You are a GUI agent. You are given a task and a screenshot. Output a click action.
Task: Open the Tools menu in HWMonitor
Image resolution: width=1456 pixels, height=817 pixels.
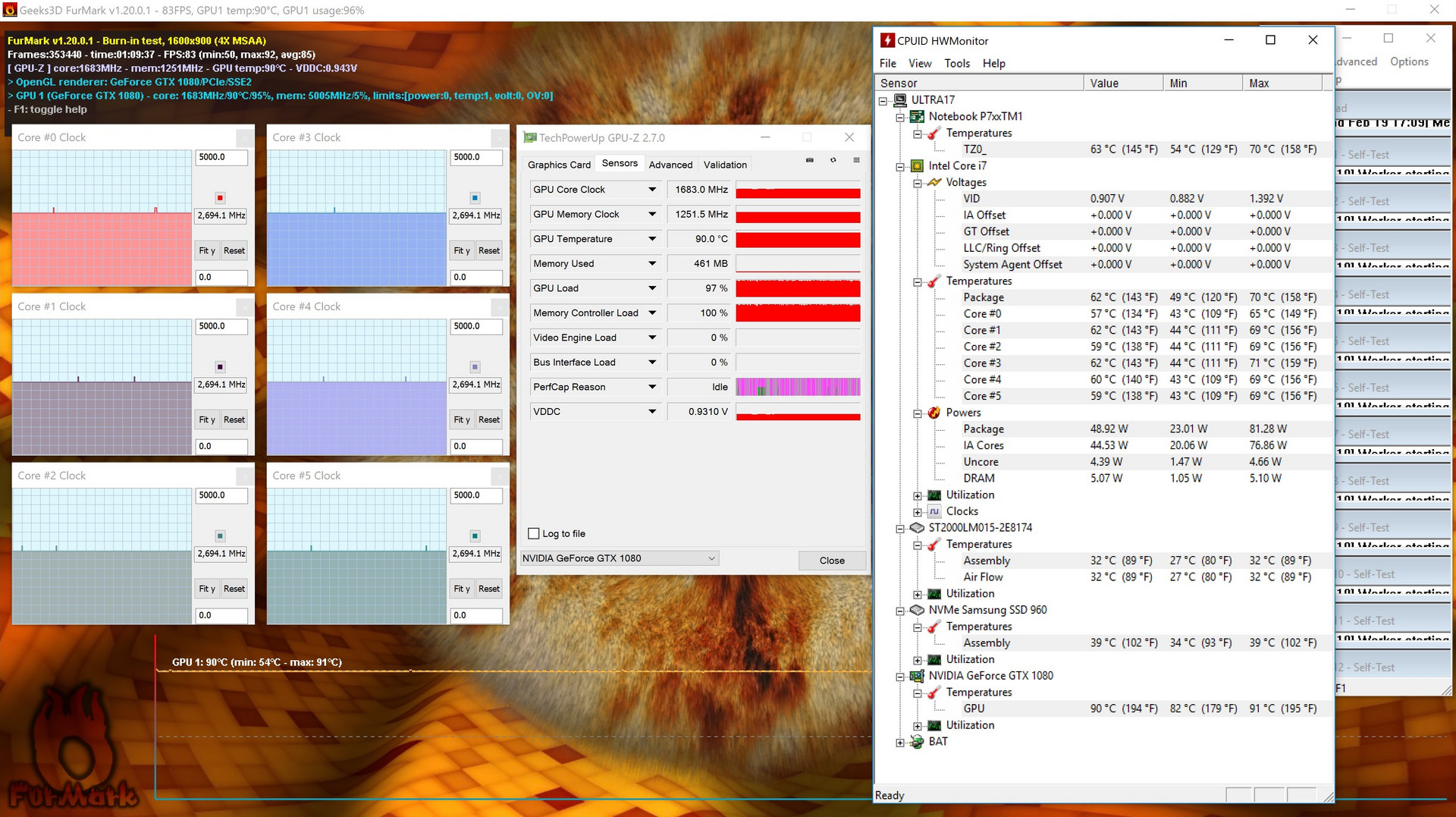pos(957,64)
